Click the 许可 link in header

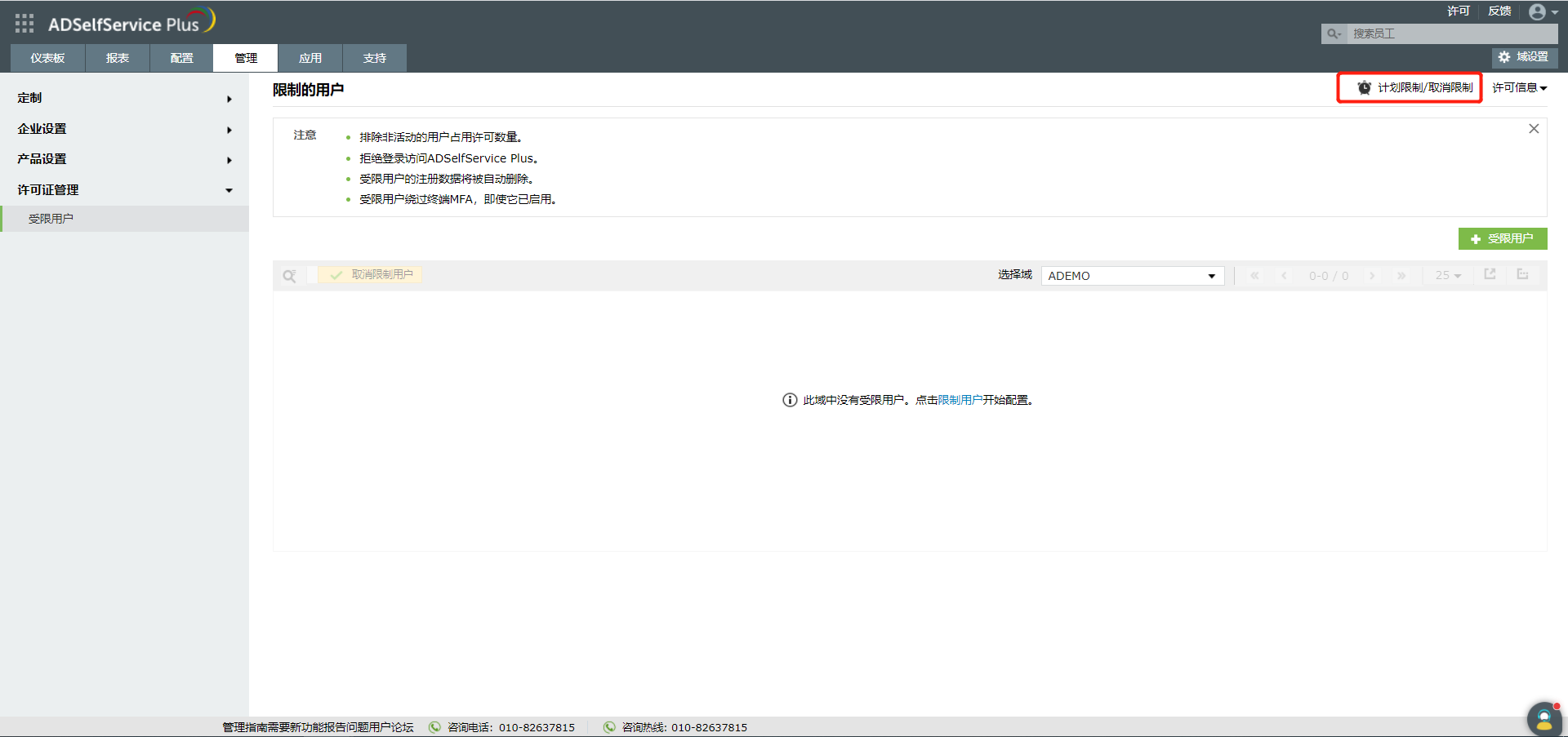click(1459, 11)
